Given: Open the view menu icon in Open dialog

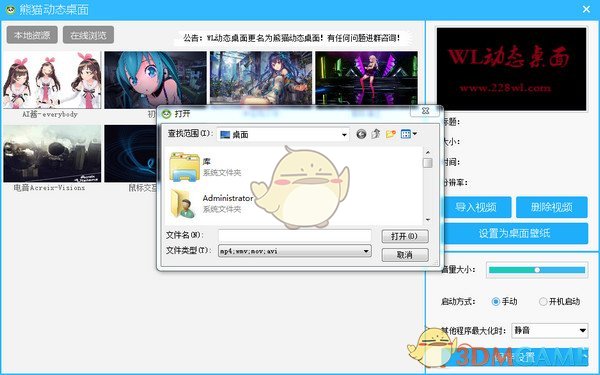Looking at the screenshot, I should point(409,134).
